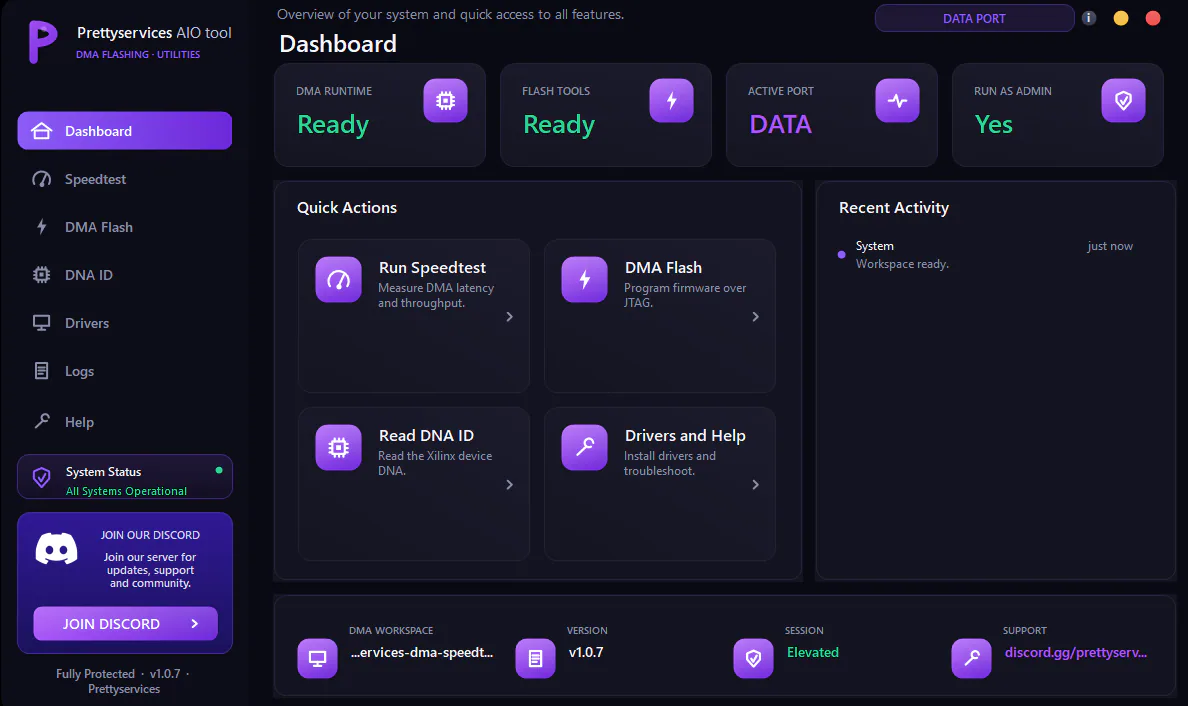Click the sidebar Logs document icon
The height and width of the screenshot is (706, 1188).
(42, 371)
